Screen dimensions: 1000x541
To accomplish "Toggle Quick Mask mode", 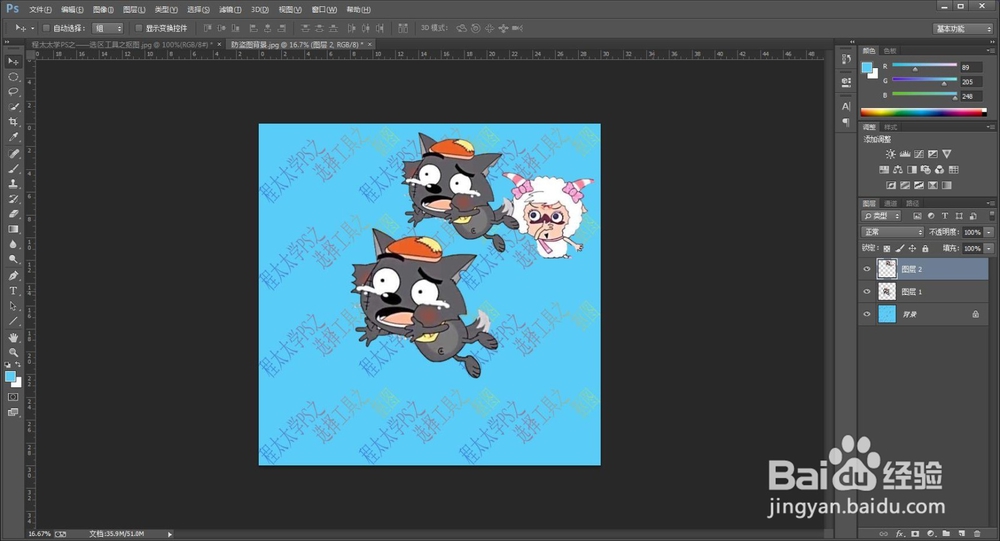I will point(13,397).
